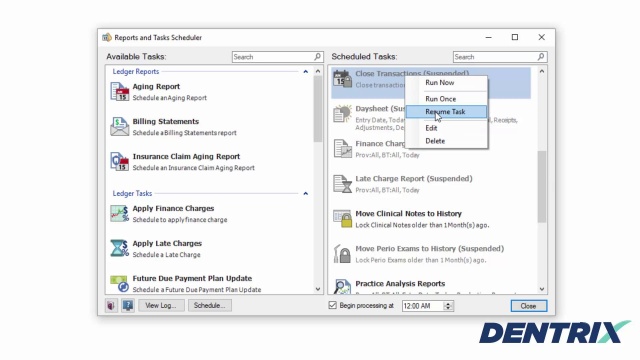
Task: Click the Move Clinical Notes lock icon
Action: [x=342, y=219]
